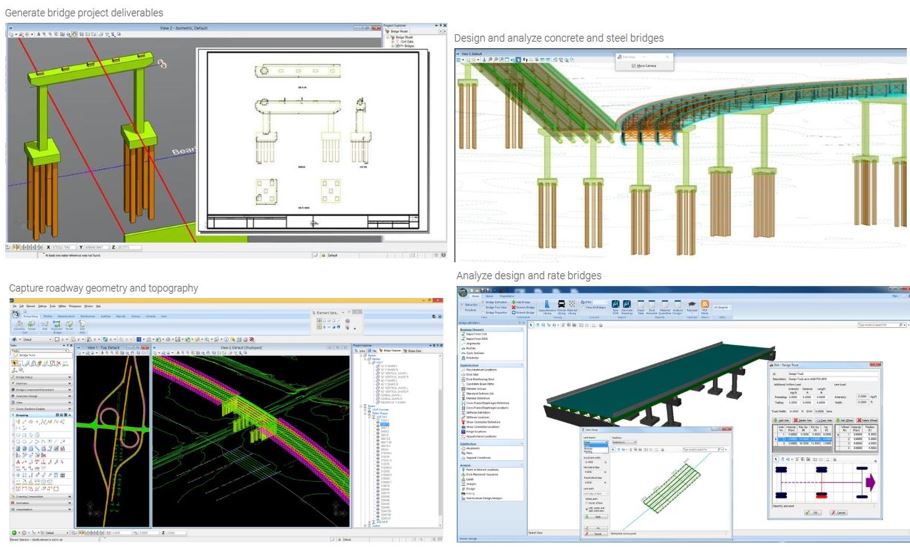Open the File menu in the roadway window
The height and width of the screenshot is (550, 910).
tap(12, 306)
